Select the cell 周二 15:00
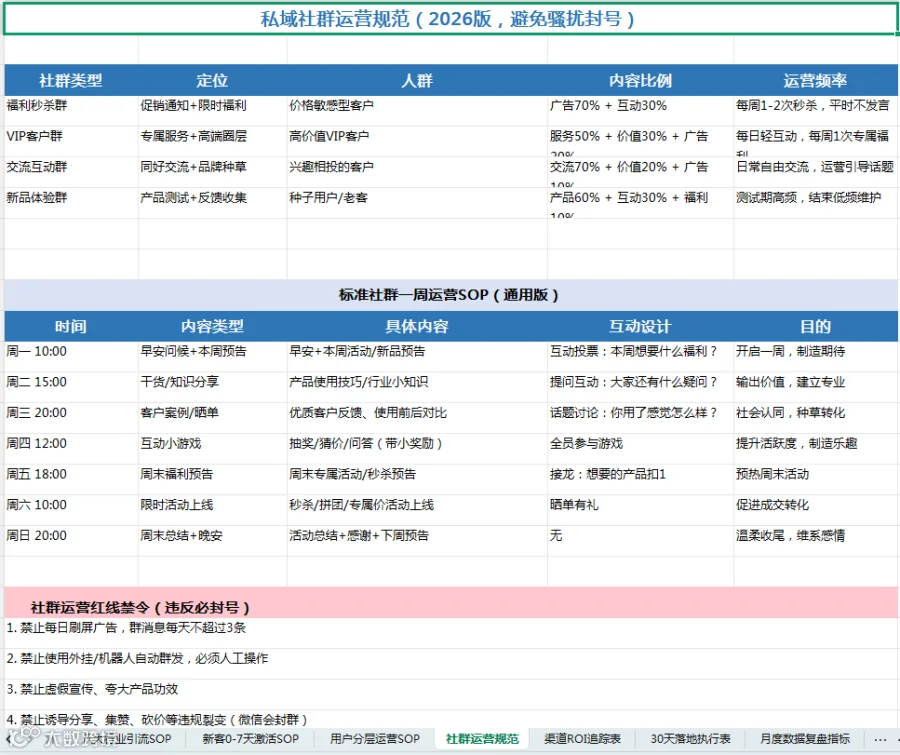This screenshot has height=755, width=900. pyautogui.click(x=71, y=388)
